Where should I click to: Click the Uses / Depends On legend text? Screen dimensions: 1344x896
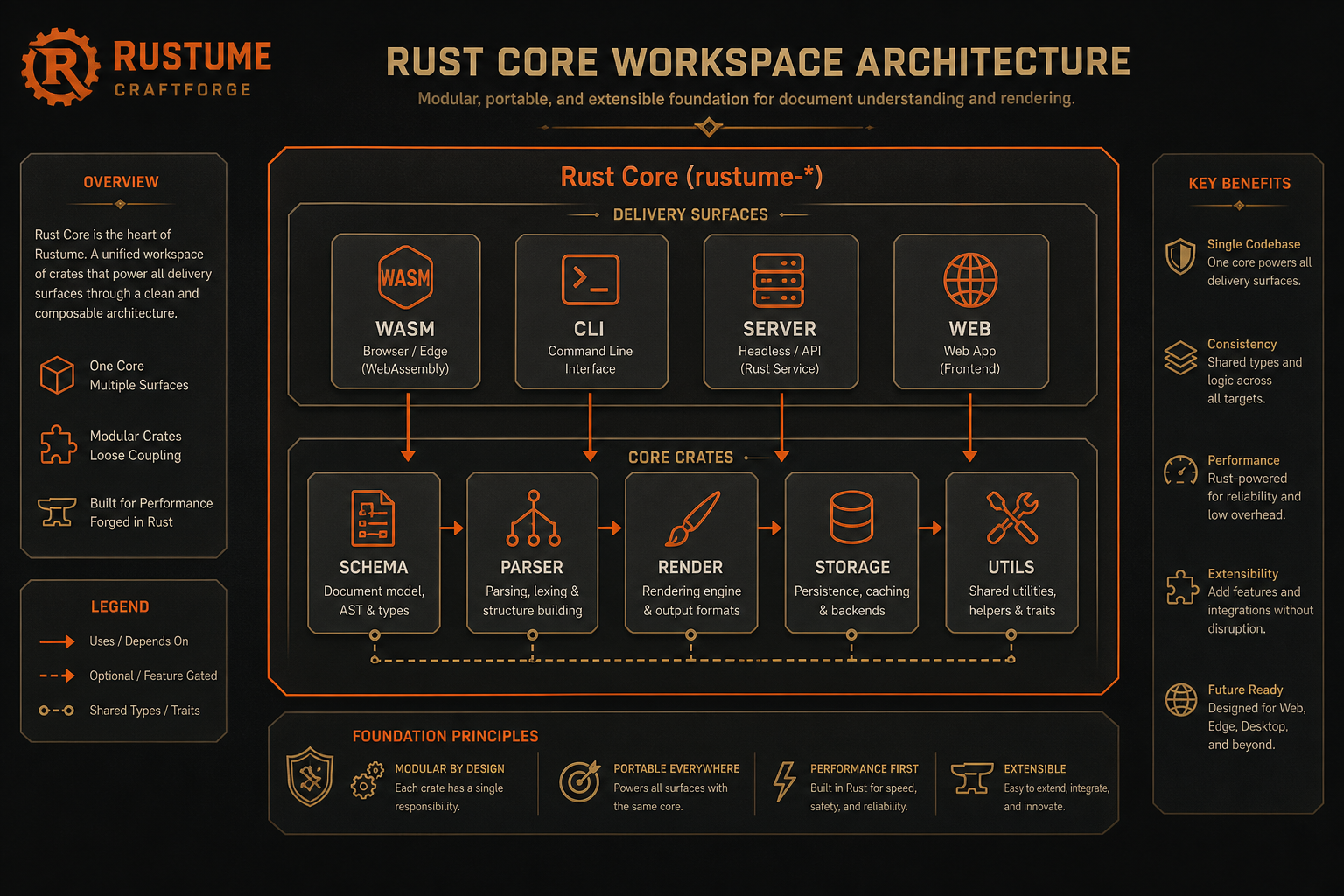pos(139,641)
